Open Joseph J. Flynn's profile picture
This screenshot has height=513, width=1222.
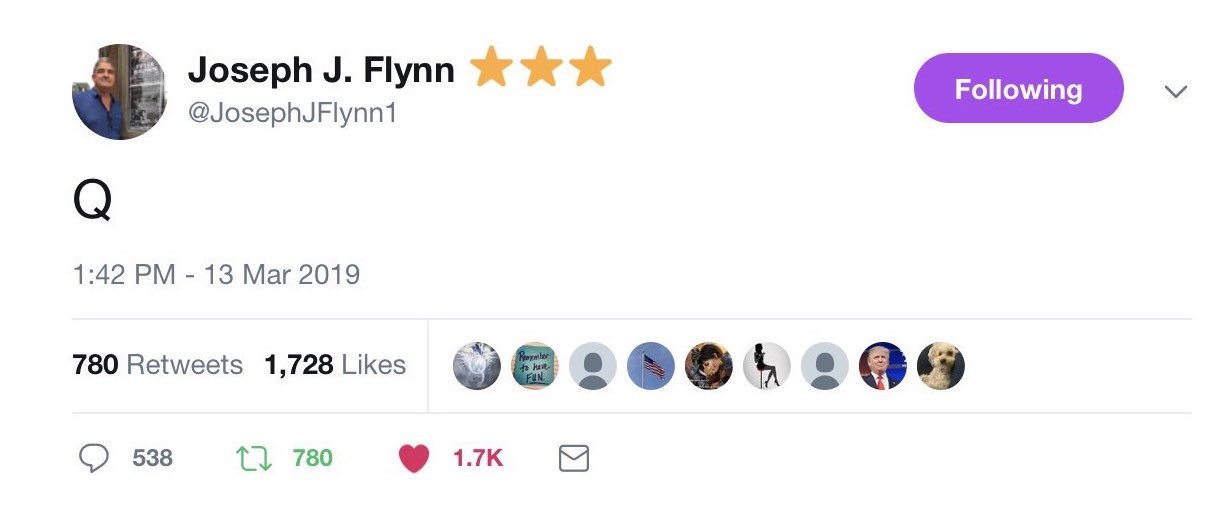pyautogui.click(x=119, y=91)
